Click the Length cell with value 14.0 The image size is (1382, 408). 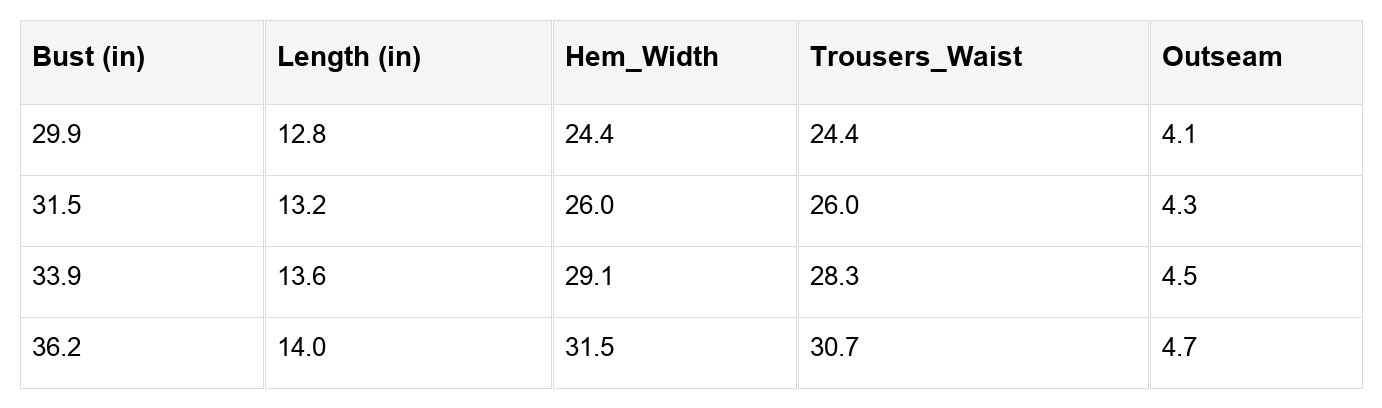tap(302, 347)
